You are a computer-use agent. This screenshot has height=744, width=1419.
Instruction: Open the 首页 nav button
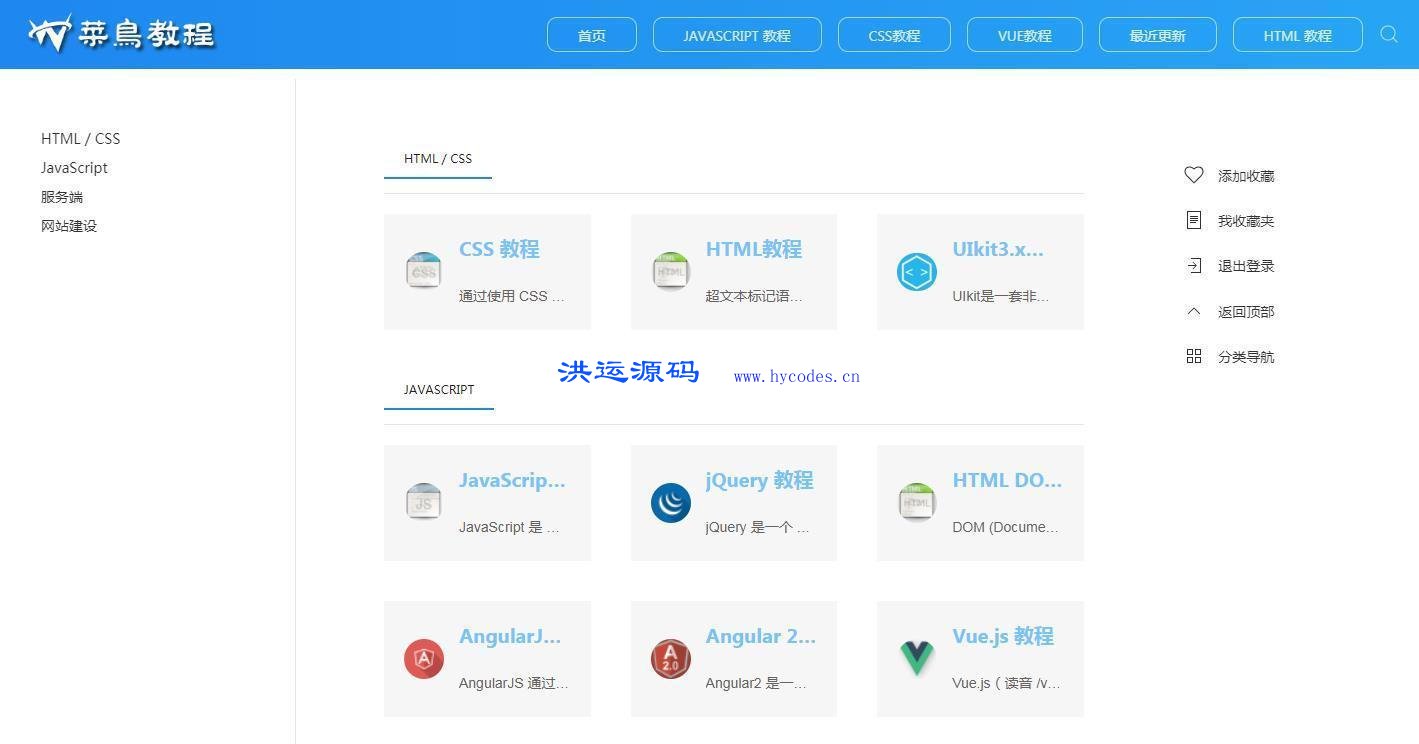tap(592, 35)
